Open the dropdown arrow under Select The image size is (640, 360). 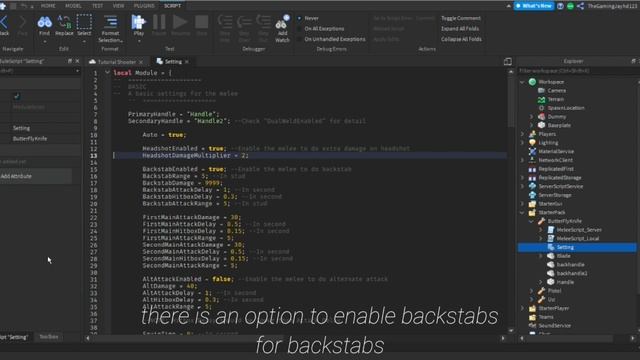point(84,42)
